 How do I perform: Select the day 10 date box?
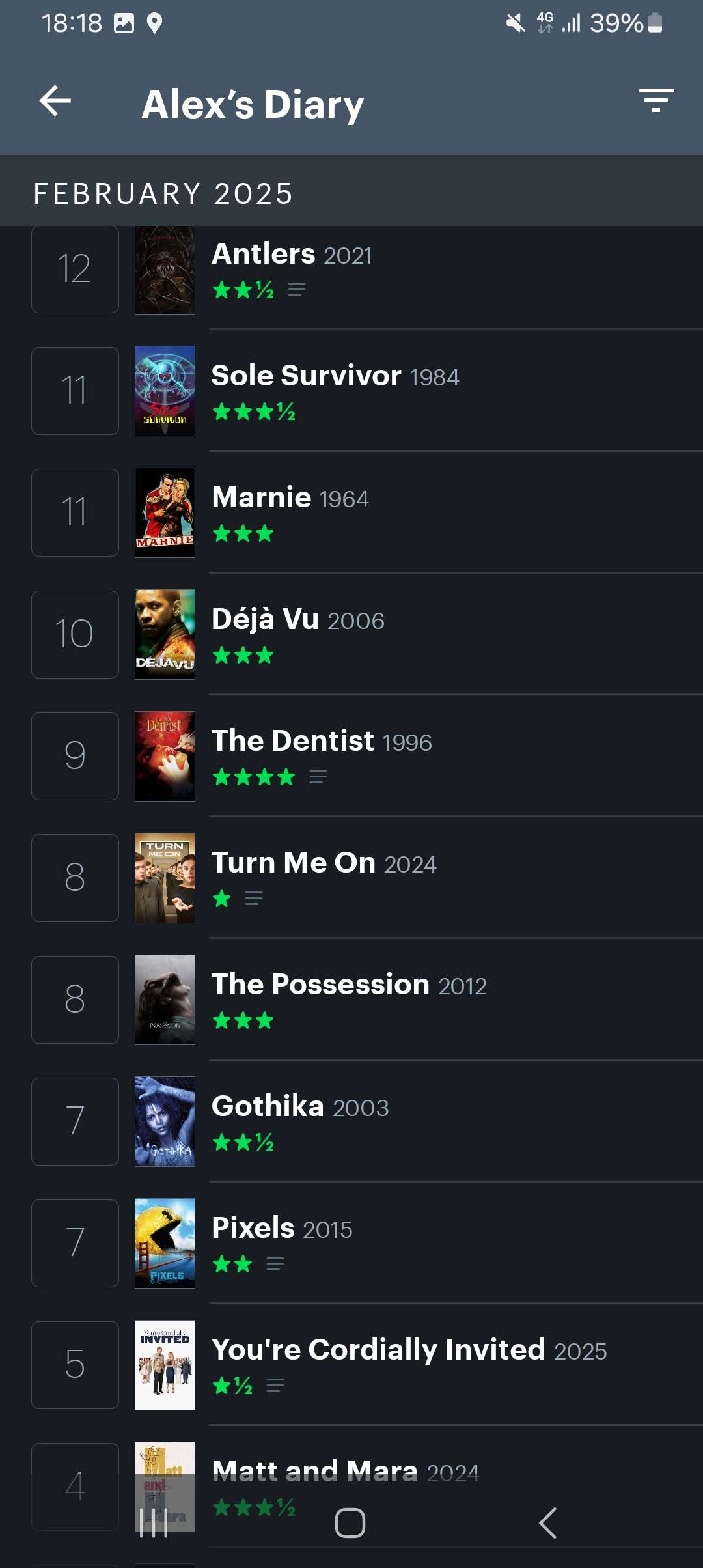(x=75, y=634)
